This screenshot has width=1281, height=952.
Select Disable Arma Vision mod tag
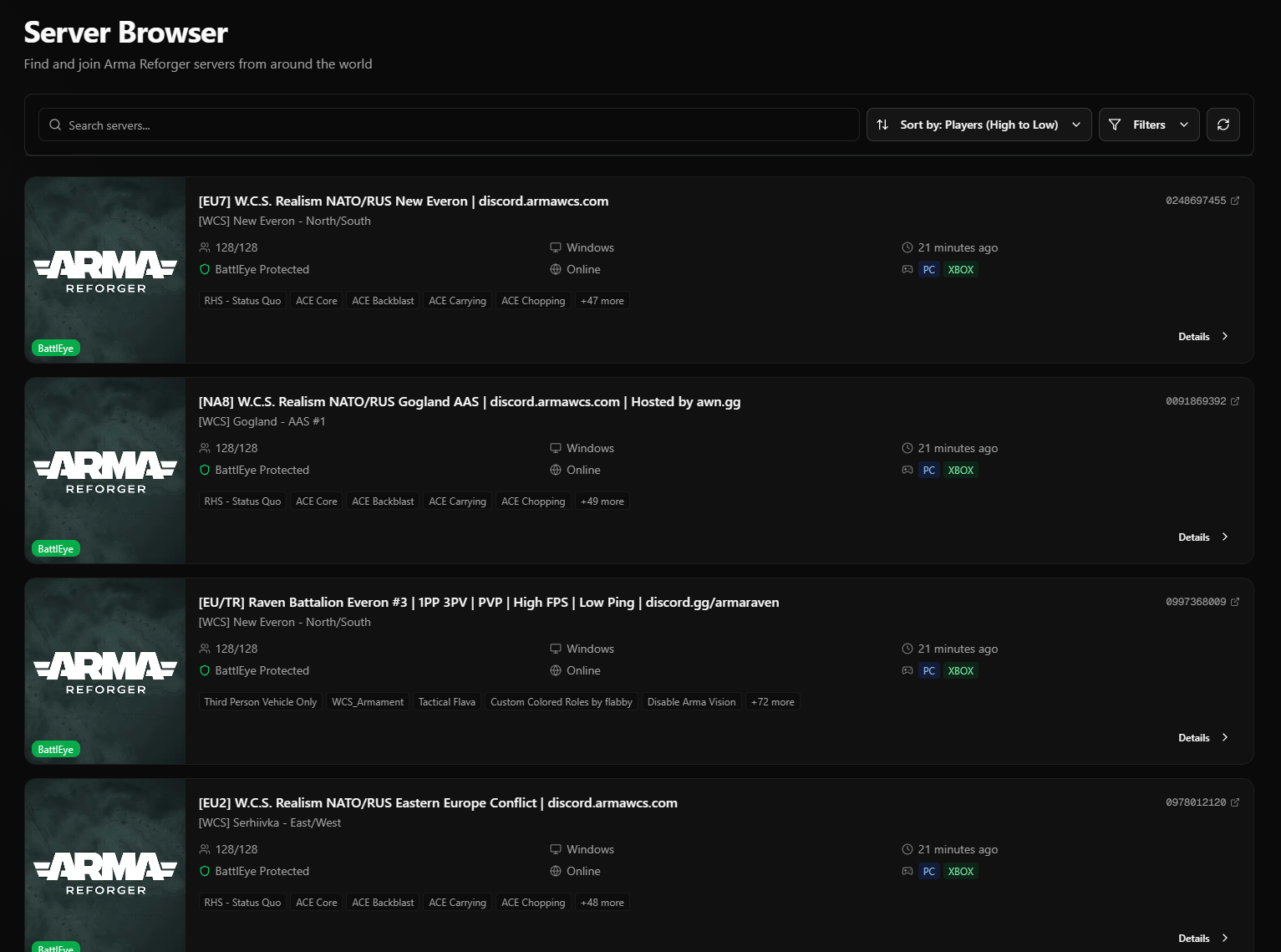click(692, 702)
